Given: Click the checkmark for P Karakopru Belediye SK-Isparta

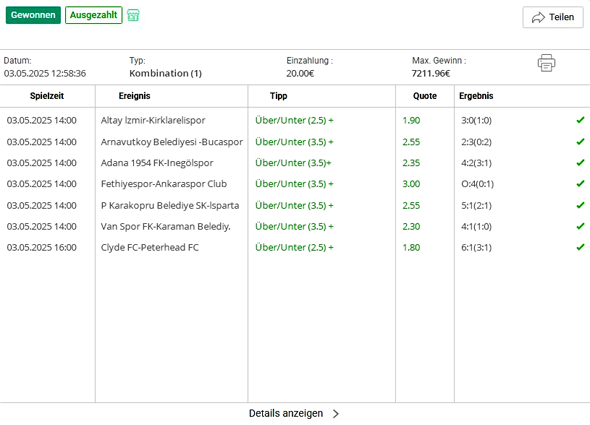Looking at the screenshot, I should pos(580,205).
